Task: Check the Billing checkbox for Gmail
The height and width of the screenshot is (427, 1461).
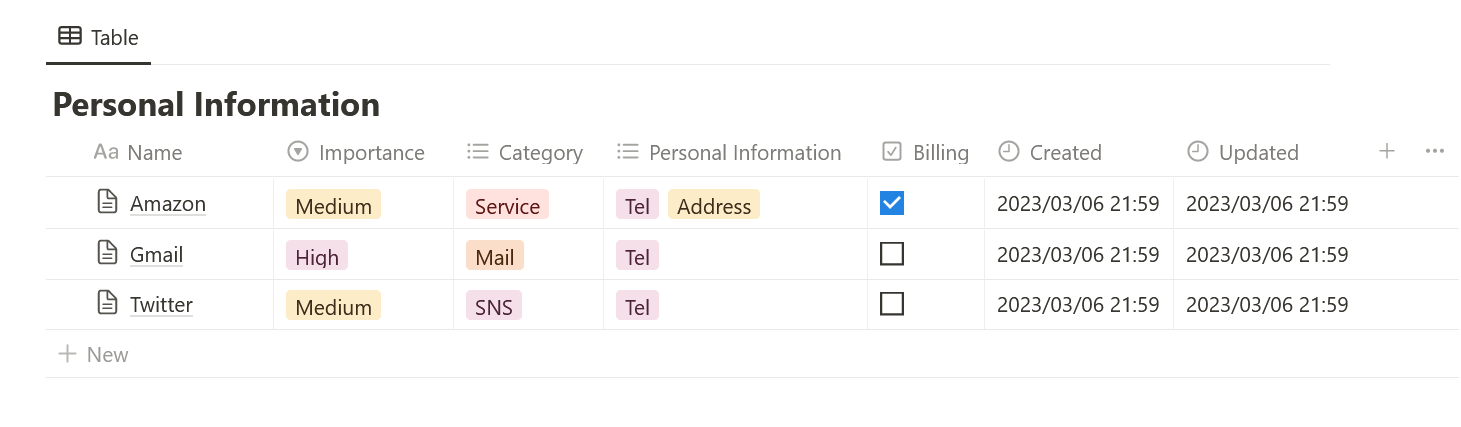Action: pyautogui.click(x=892, y=254)
